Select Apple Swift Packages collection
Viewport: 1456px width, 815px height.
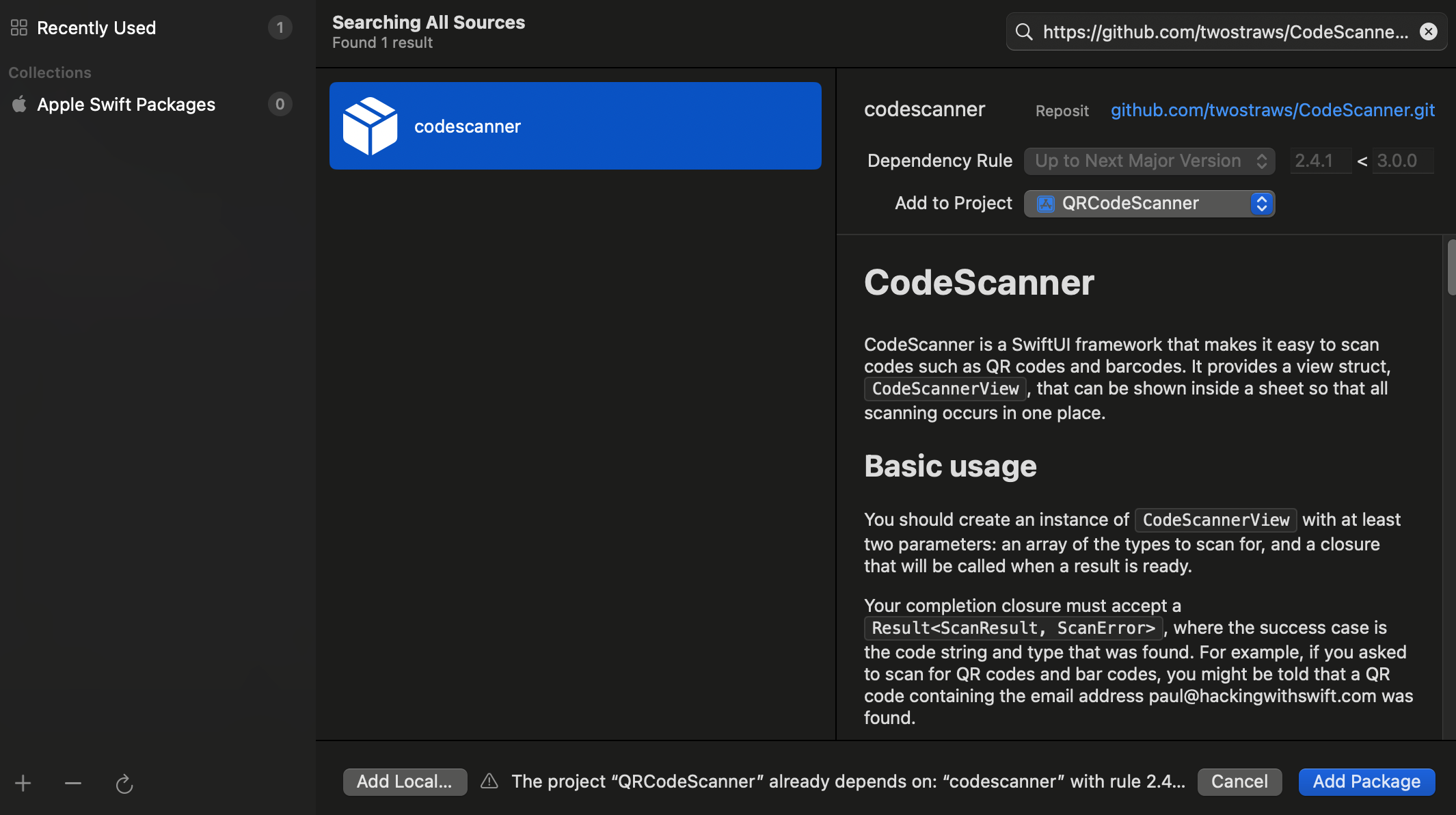(x=126, y=105)
